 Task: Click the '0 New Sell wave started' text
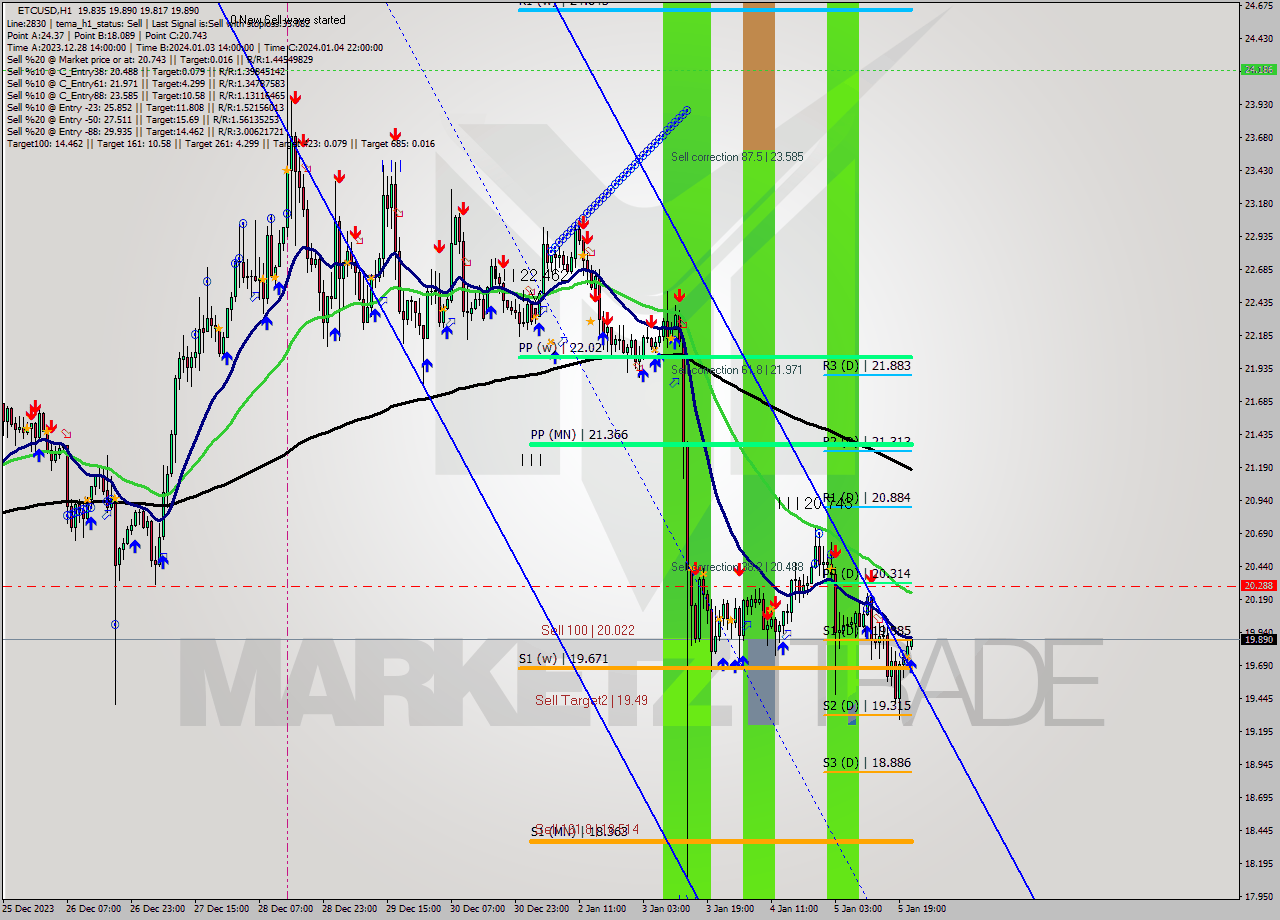point(288,20)
